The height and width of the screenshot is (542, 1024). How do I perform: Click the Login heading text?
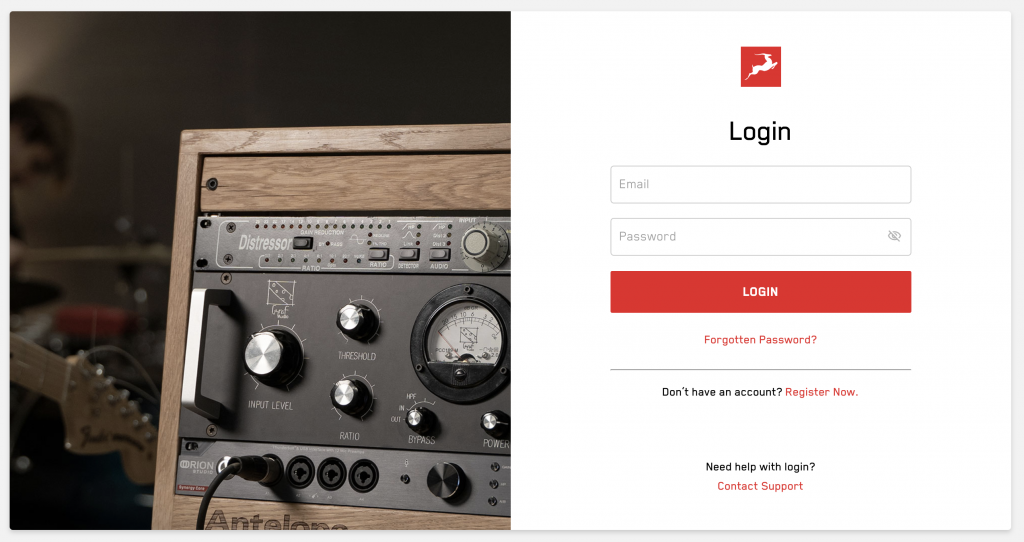[x=760, y=131]
